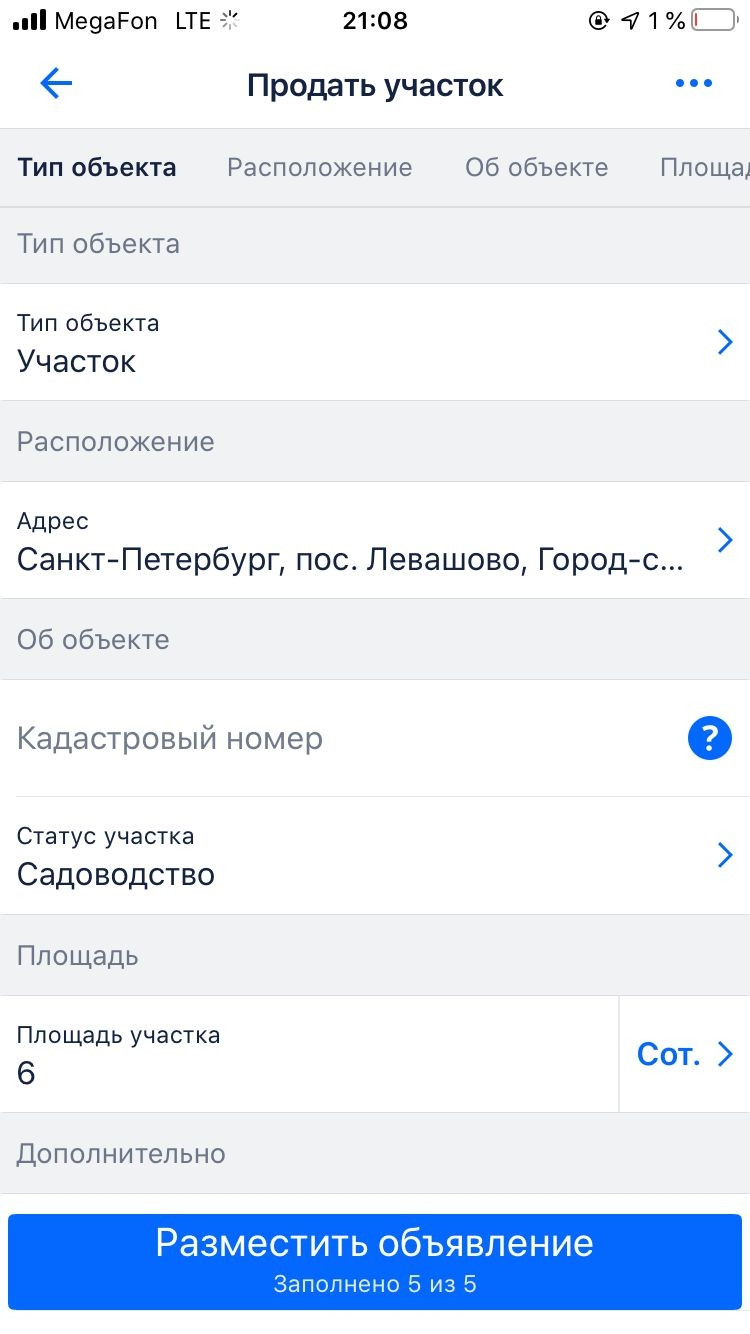Screen dimensions: 750x1334
Task: Switch to the Об объекте tab
Action: [x=536, y=167]
